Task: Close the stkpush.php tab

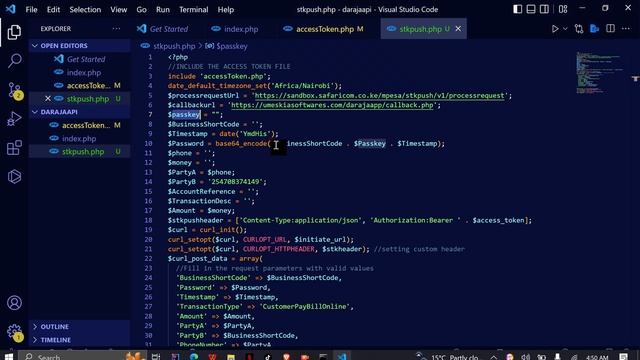Action: (x=458, y=29)
